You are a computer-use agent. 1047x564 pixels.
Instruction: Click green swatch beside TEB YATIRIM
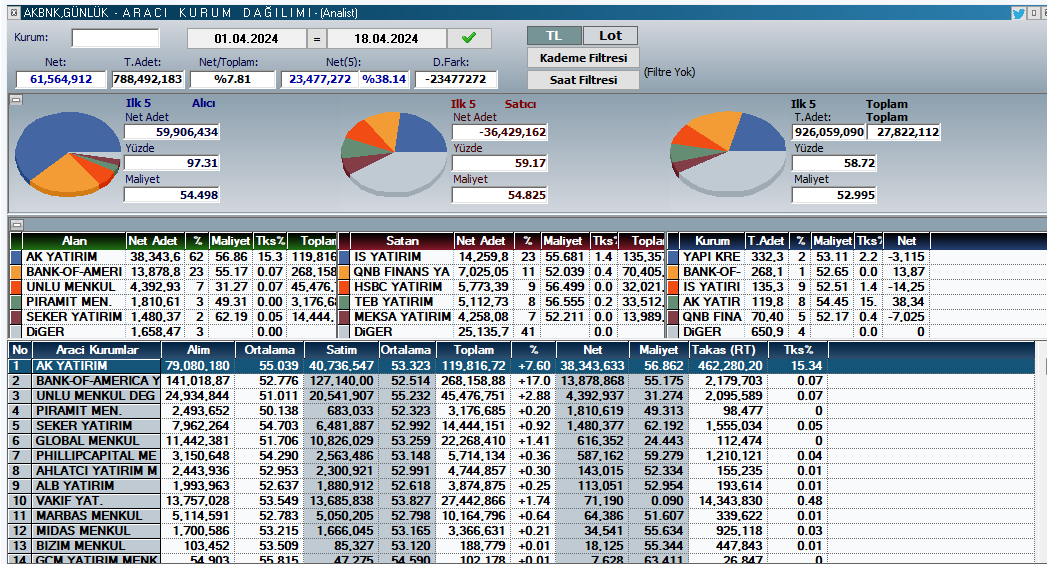(344, 302)
